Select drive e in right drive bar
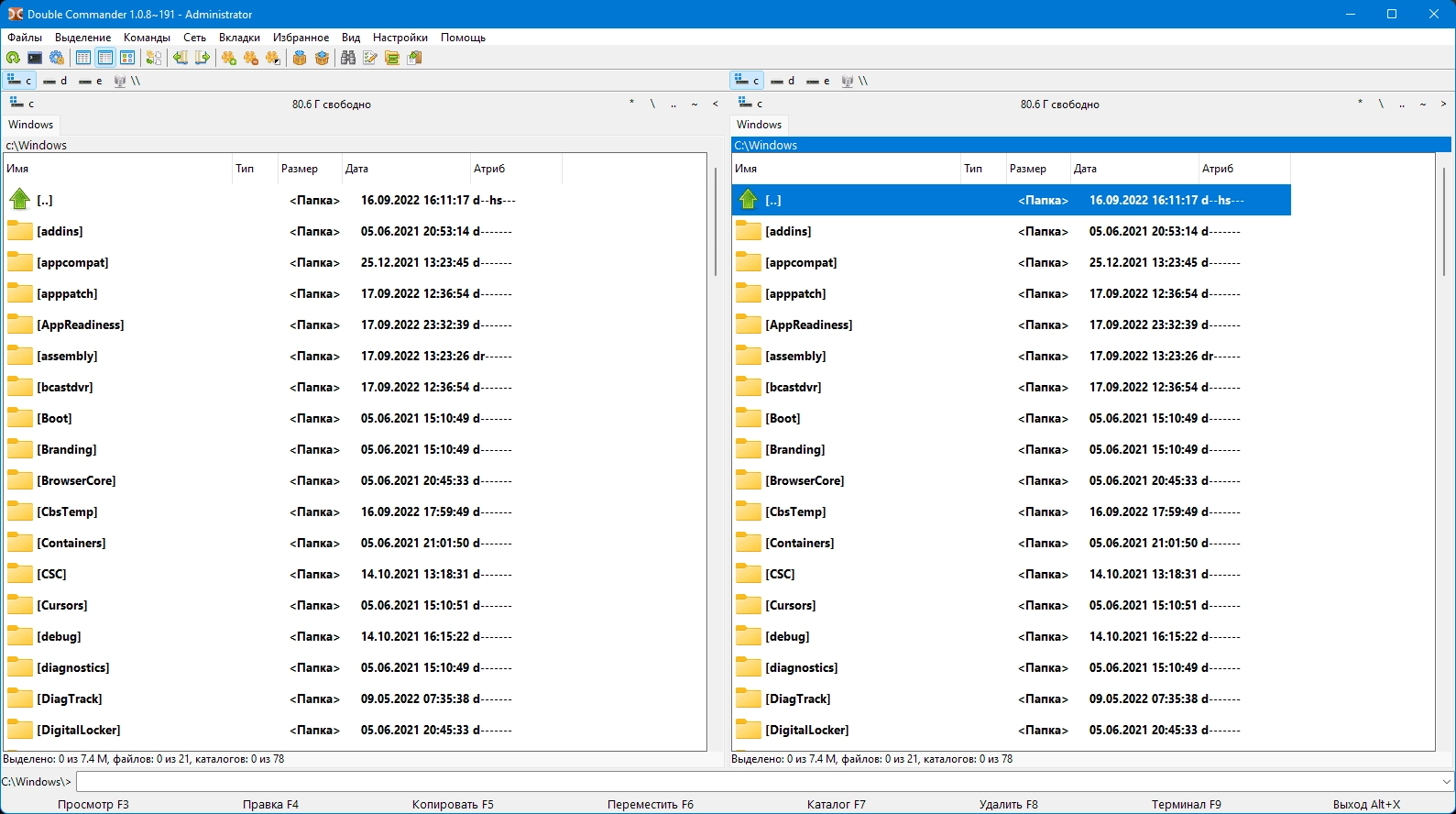 (818, 81)
